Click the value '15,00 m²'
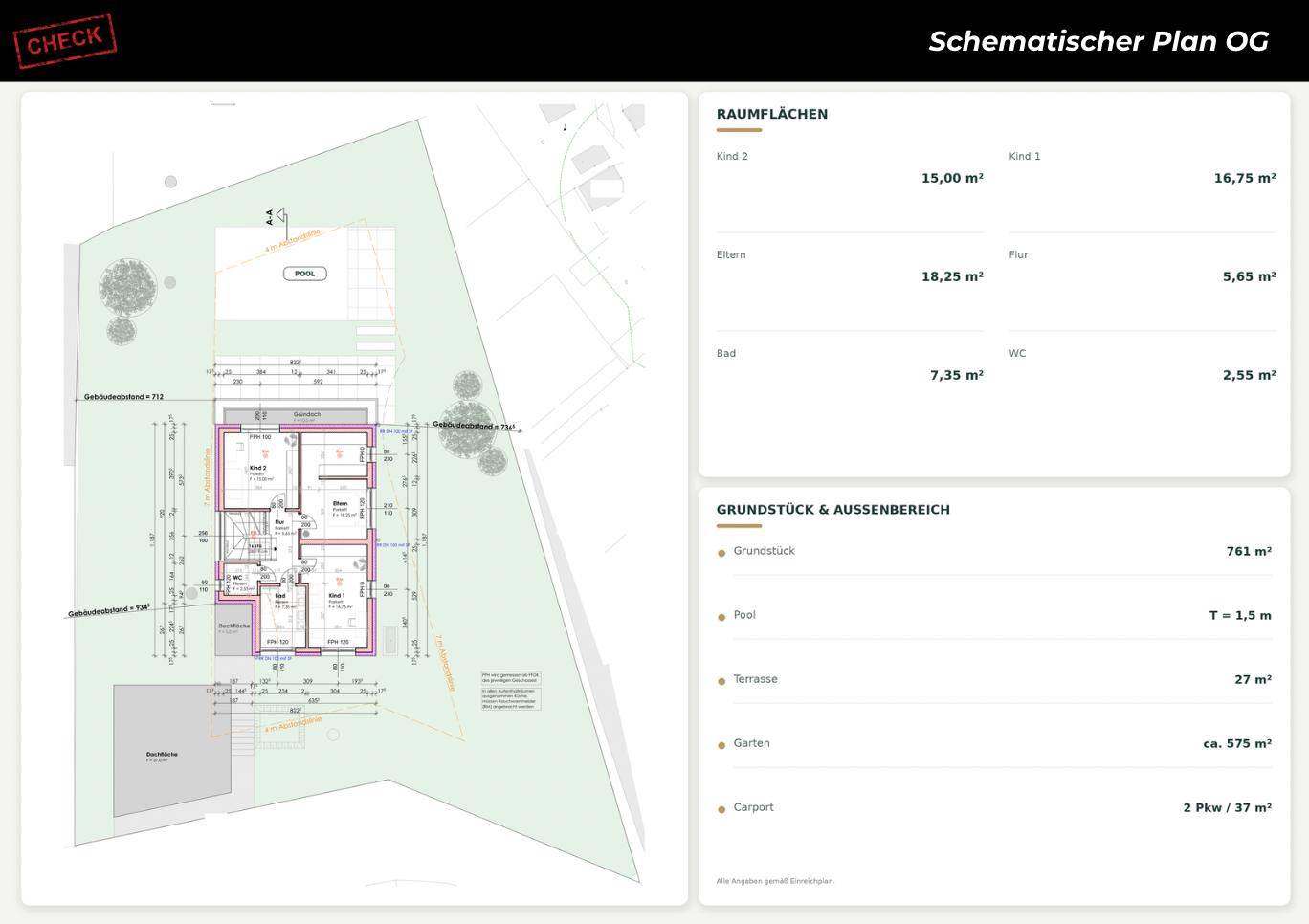Image resolution: width=1309 pixels, height=924 pixels. [x=952, y=178]
